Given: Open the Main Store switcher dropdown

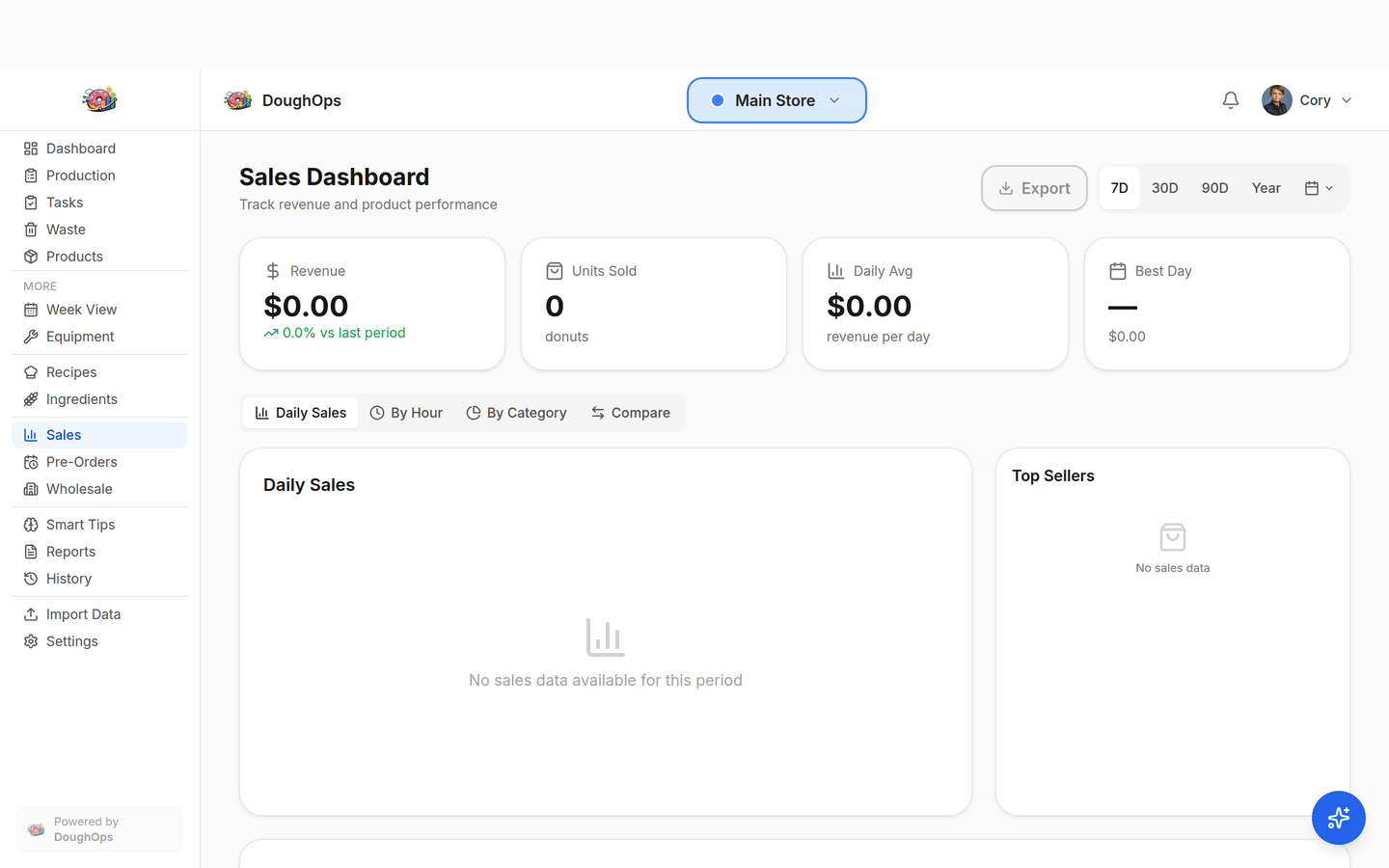Looking at the screenshot, I should click(x=776, y=99).
